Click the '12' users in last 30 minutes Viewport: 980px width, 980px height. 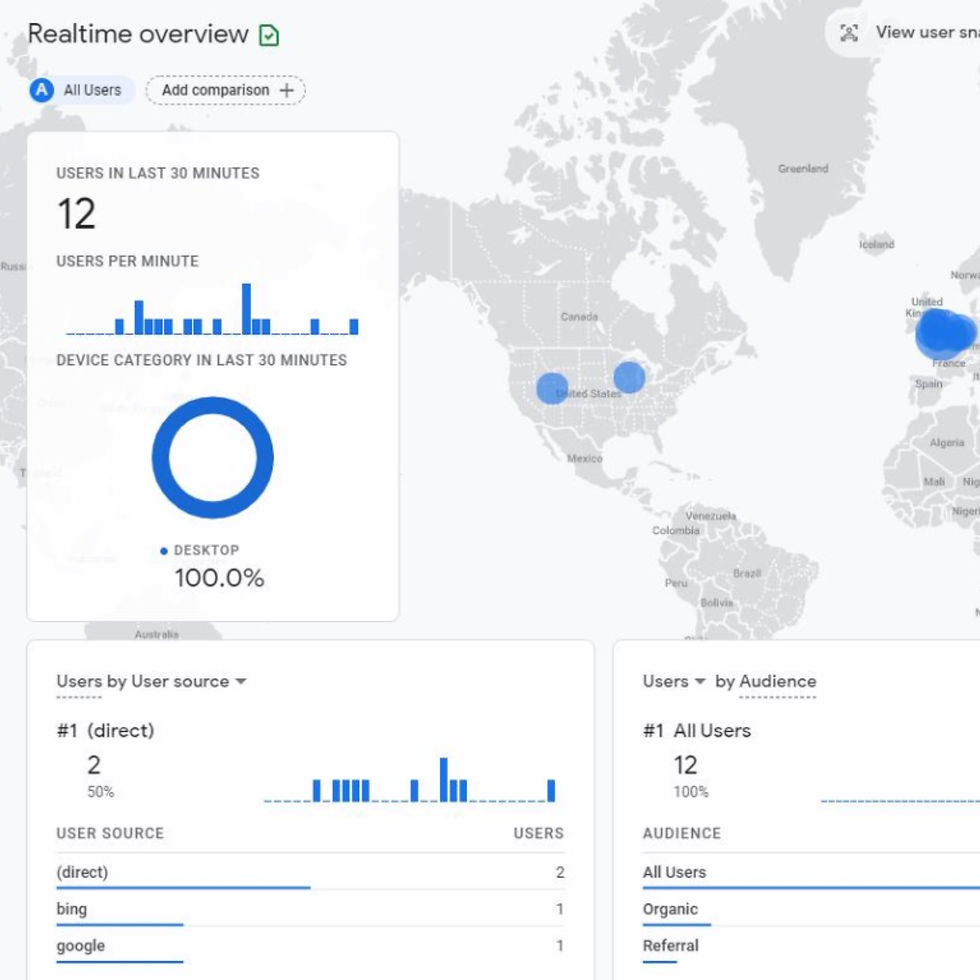(77, 214)
